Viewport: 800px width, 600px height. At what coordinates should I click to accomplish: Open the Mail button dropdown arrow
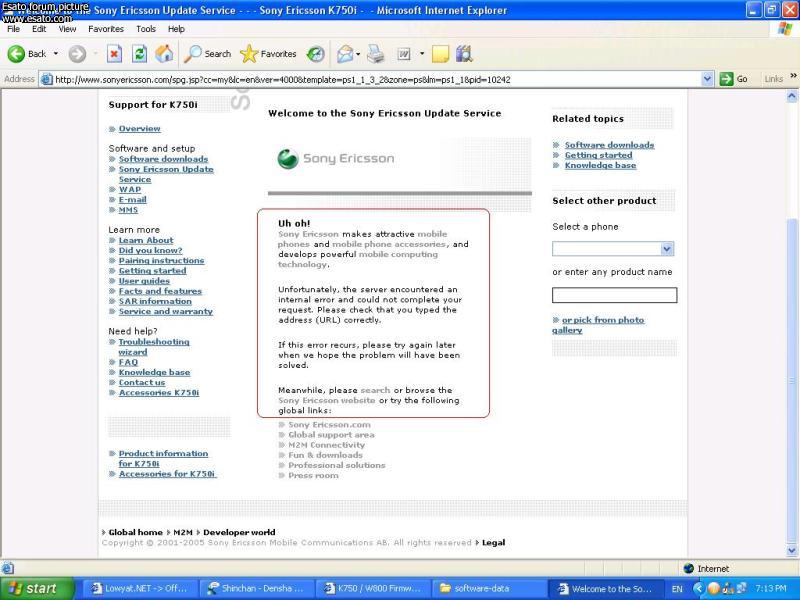coord(358,54)
